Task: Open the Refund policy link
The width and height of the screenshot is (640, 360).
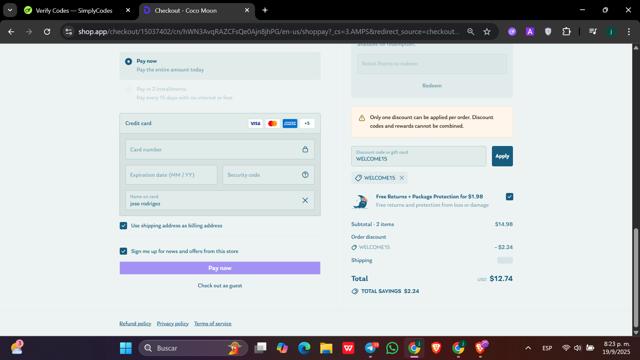Action: (135, 324)
